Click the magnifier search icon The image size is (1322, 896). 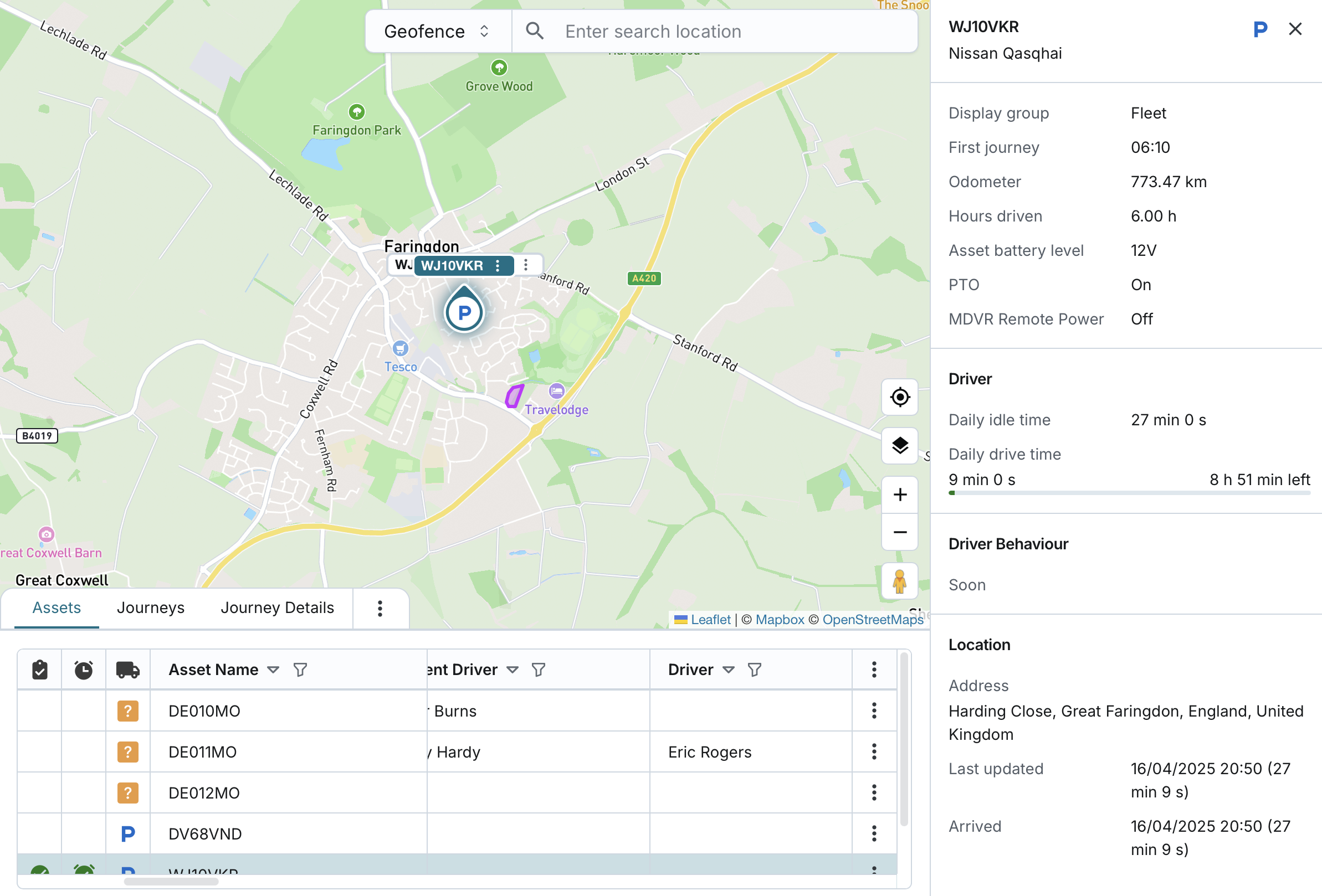click(534, 31)
